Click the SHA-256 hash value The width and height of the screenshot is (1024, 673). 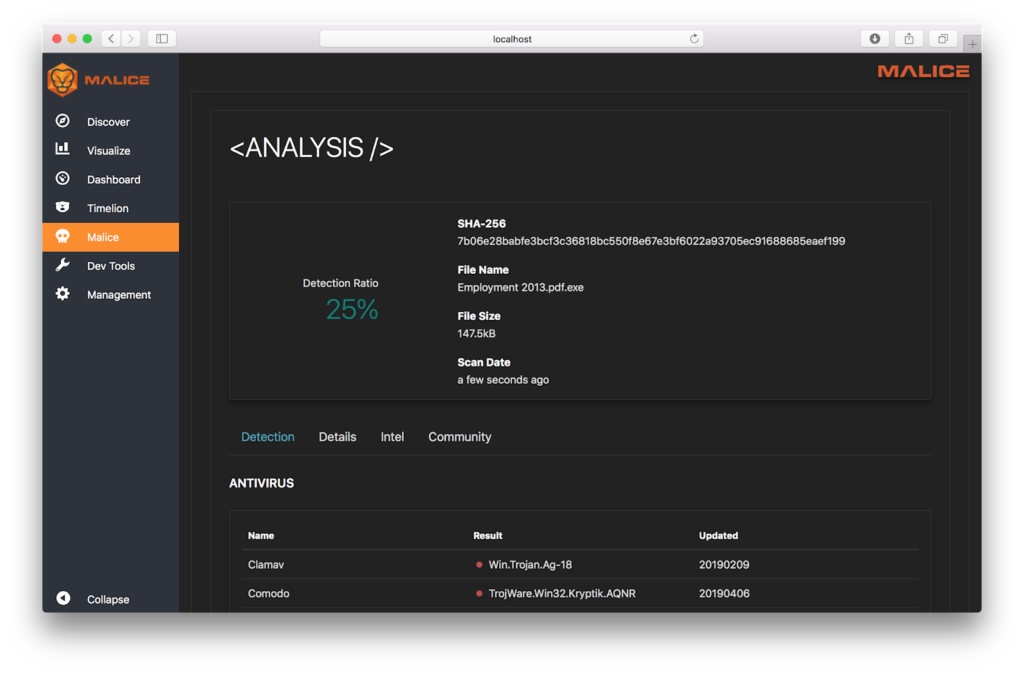[x=651, y=241]
